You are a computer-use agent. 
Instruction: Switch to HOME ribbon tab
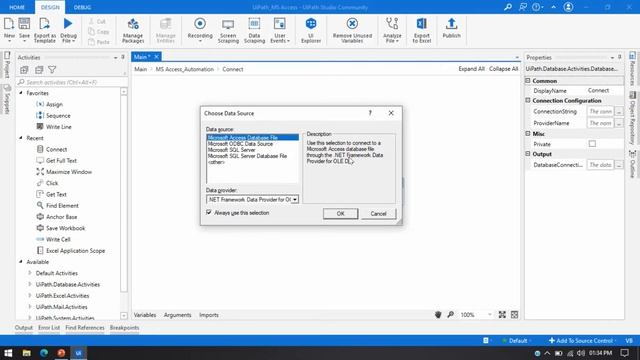point(17,7)
